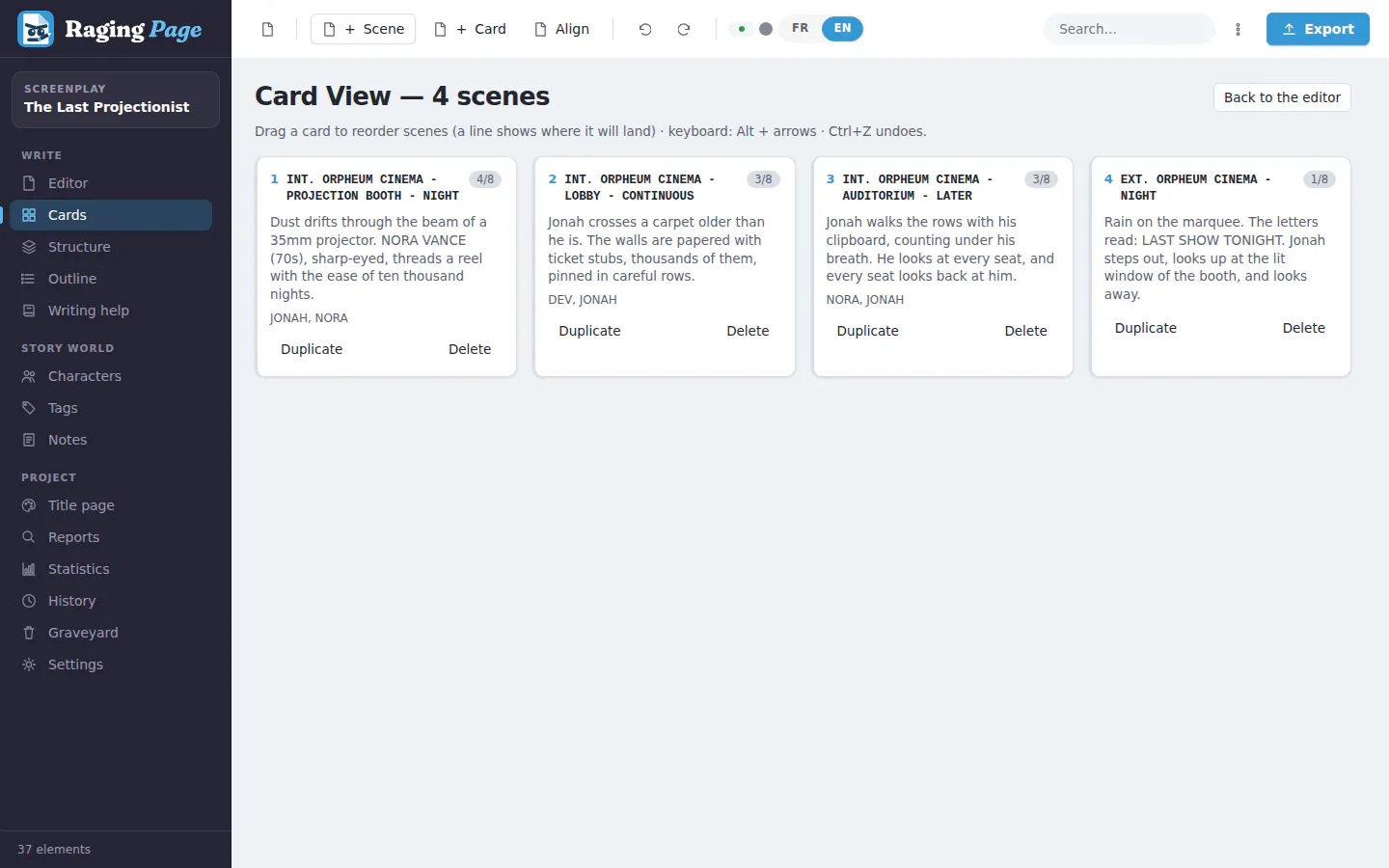Click the 1/8 length badge on scene 4
The image size is (1389, 868).
pyautogui.click(x=1319, y=179)
